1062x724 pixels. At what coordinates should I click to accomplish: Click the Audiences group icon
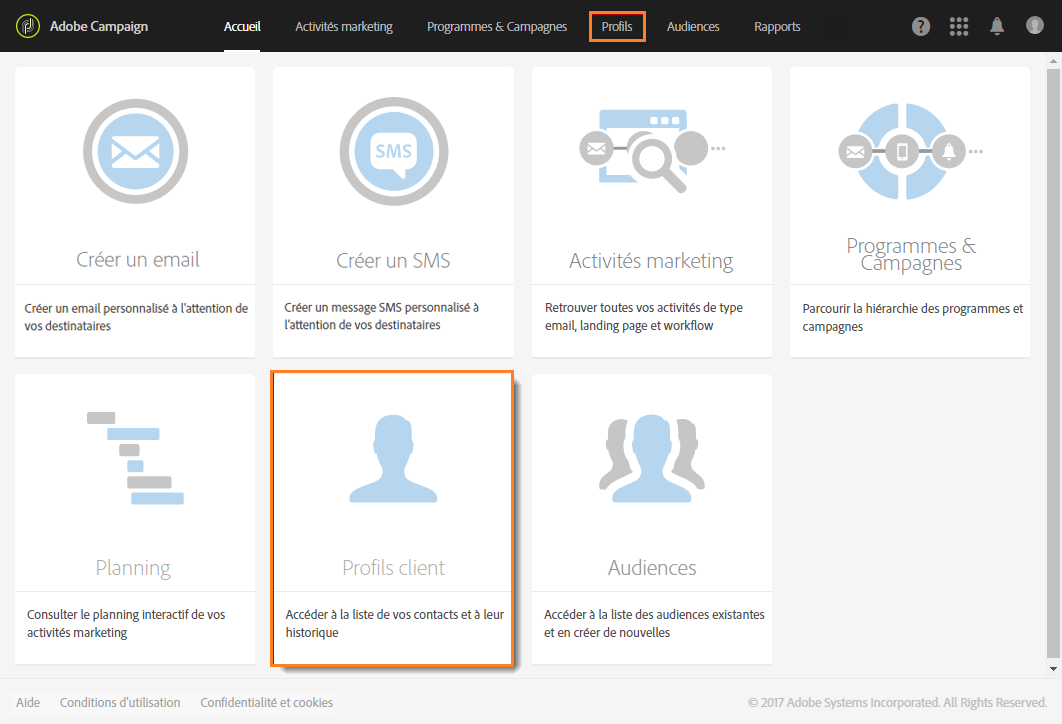point(652,459)
